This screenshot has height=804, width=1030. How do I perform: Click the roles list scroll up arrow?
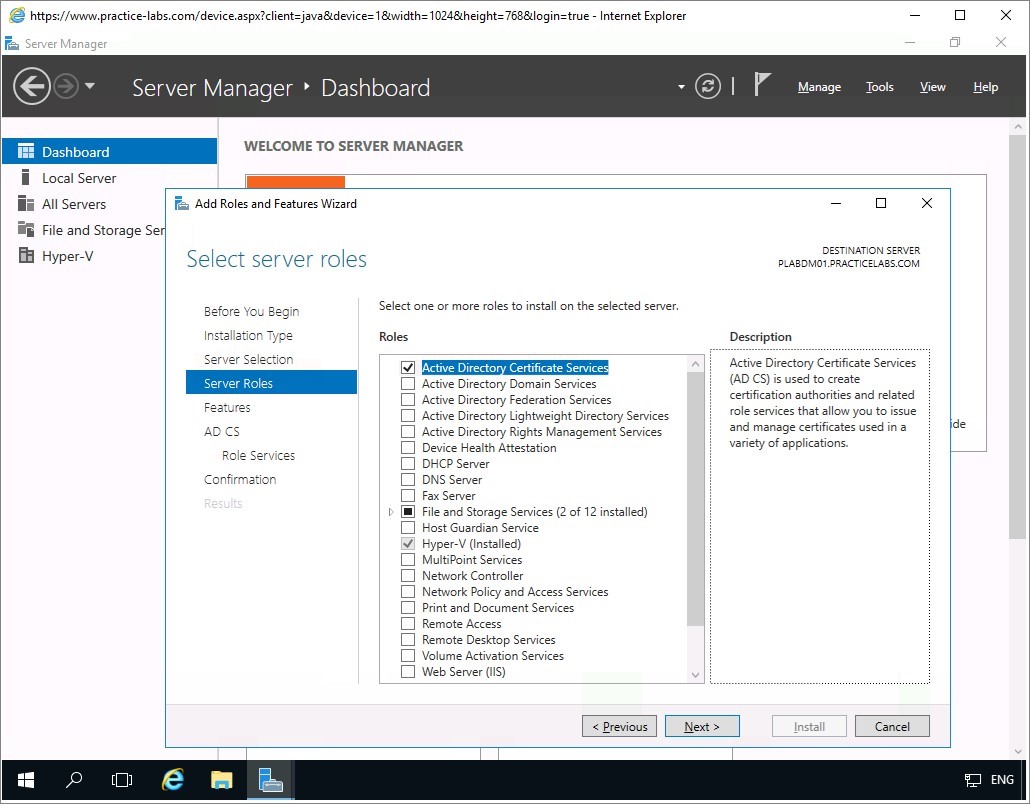(x=696, y=364)
